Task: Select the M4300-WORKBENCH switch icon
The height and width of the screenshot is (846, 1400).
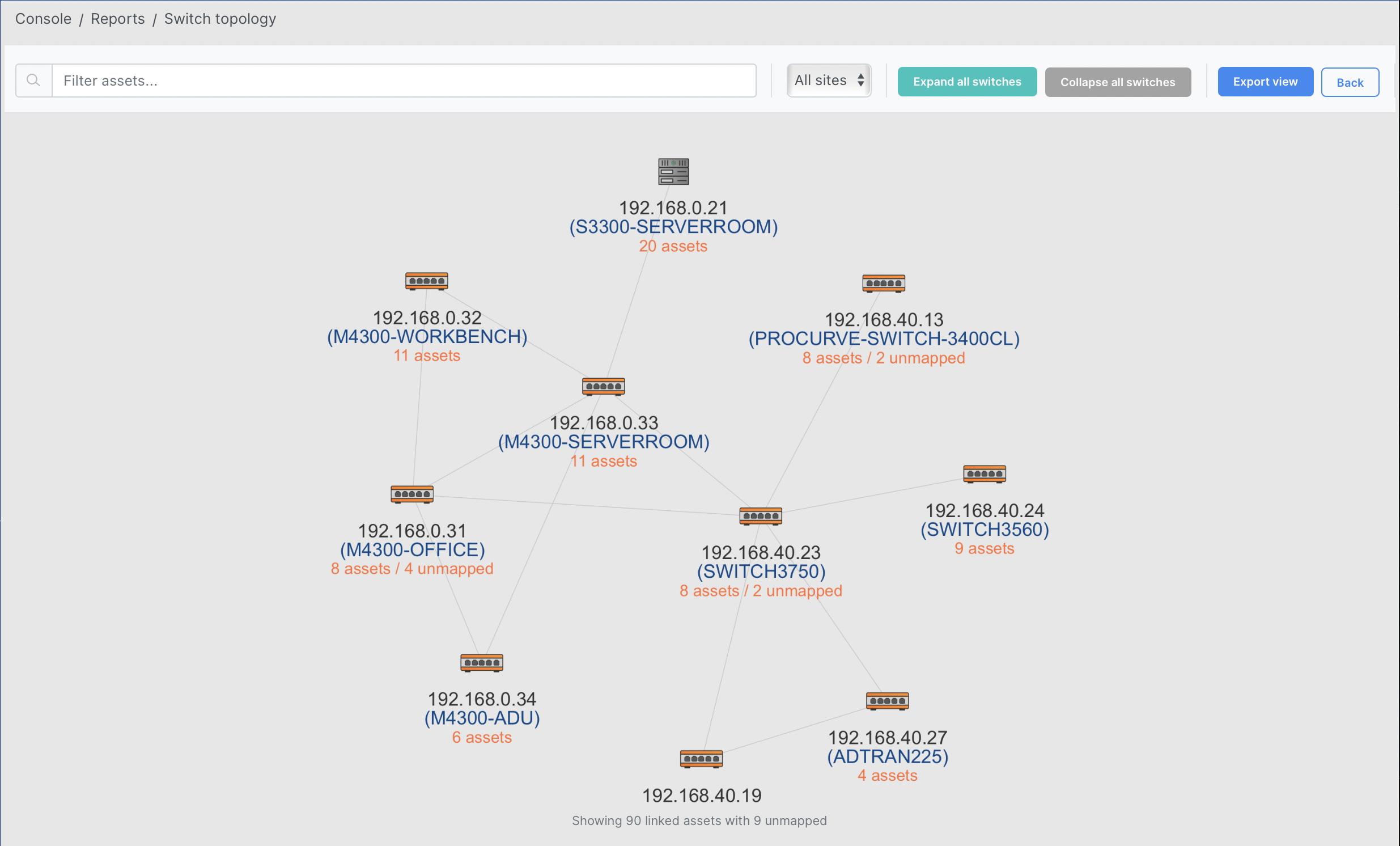Action: (426, 281)
